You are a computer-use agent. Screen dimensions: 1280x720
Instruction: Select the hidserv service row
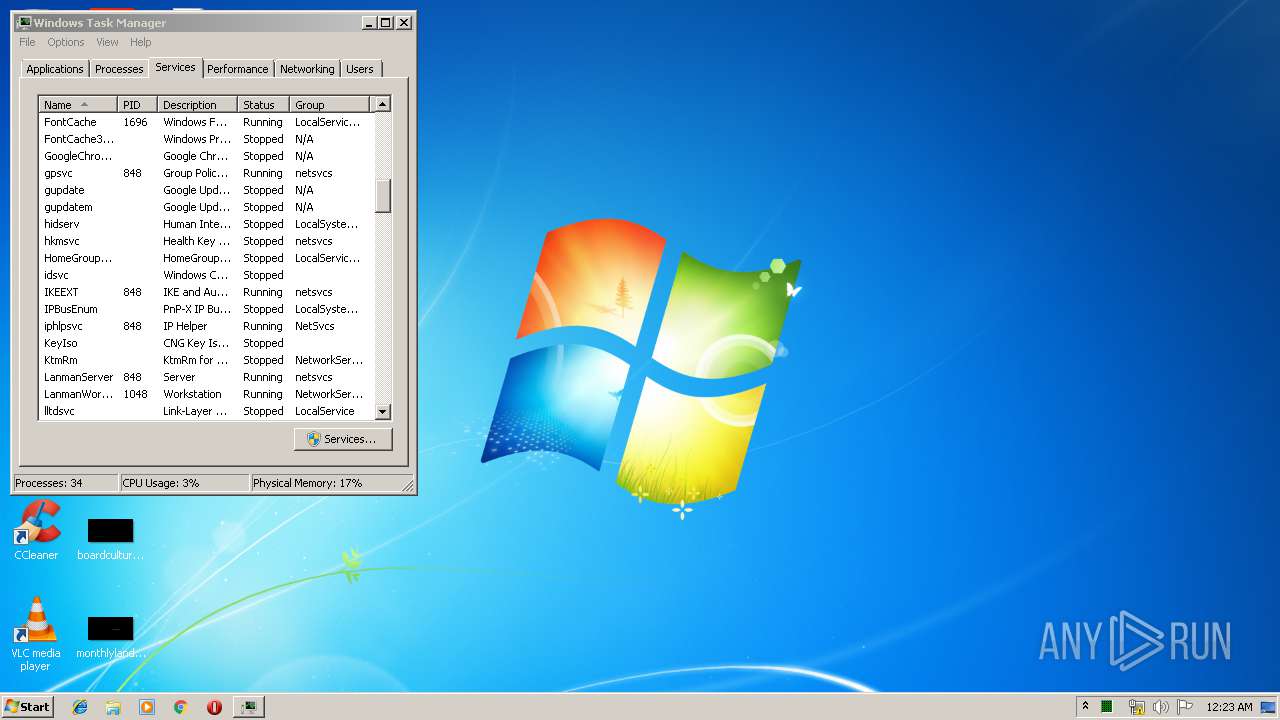point(206,224)
